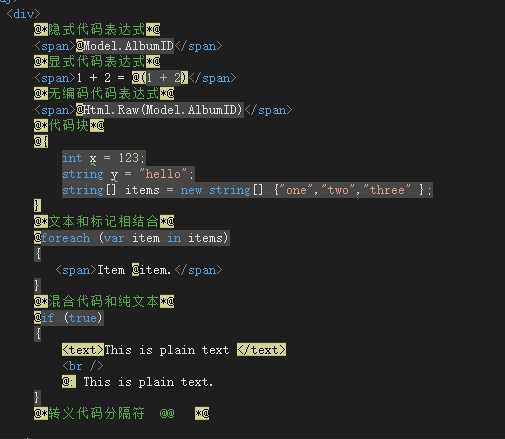
Task: Click the '@{' code block opener
Action: (41, 142)
